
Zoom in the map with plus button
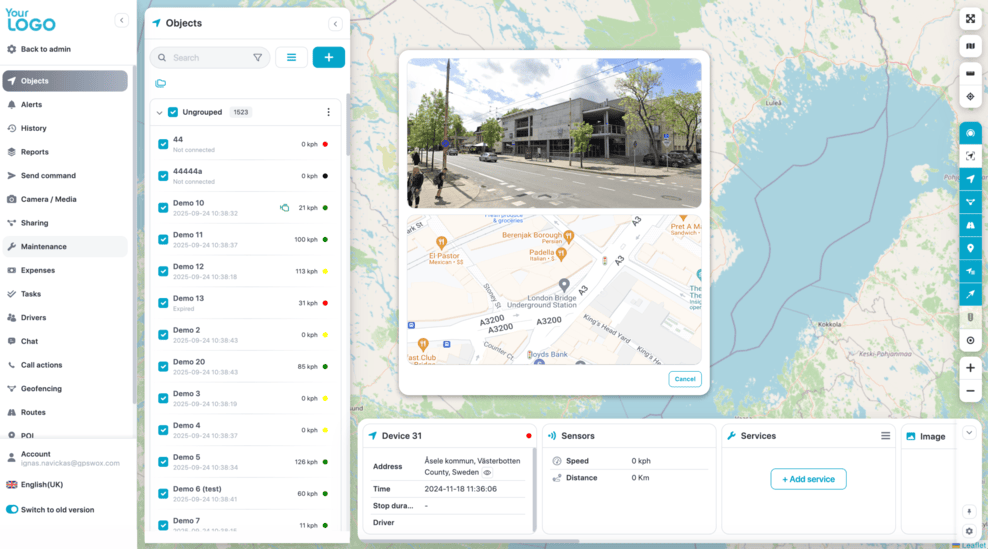point(970,367)
